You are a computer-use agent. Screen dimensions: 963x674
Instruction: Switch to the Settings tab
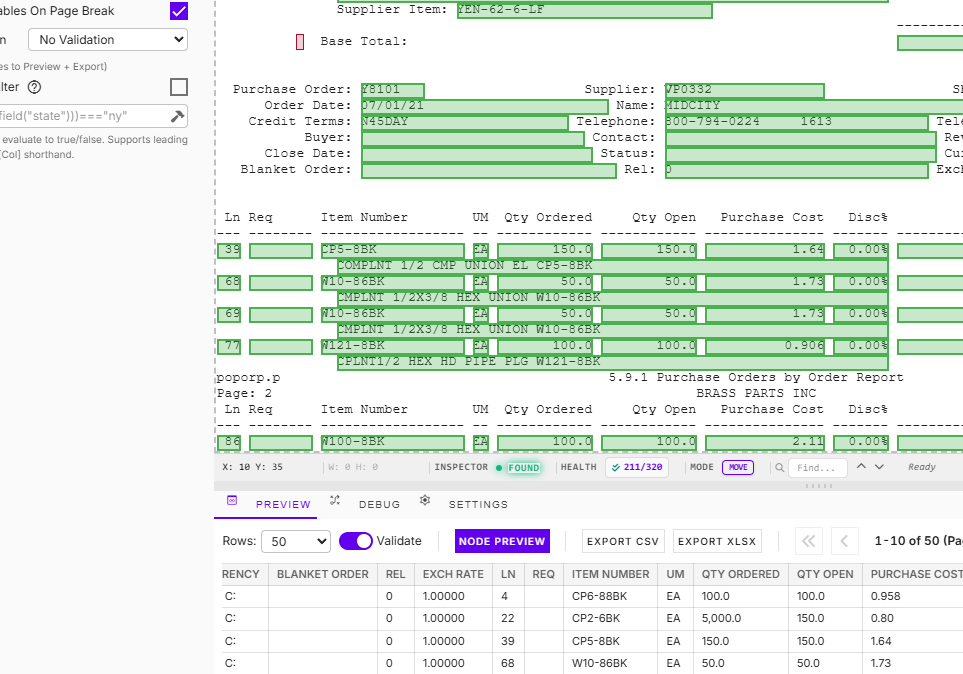pos(478,504)
